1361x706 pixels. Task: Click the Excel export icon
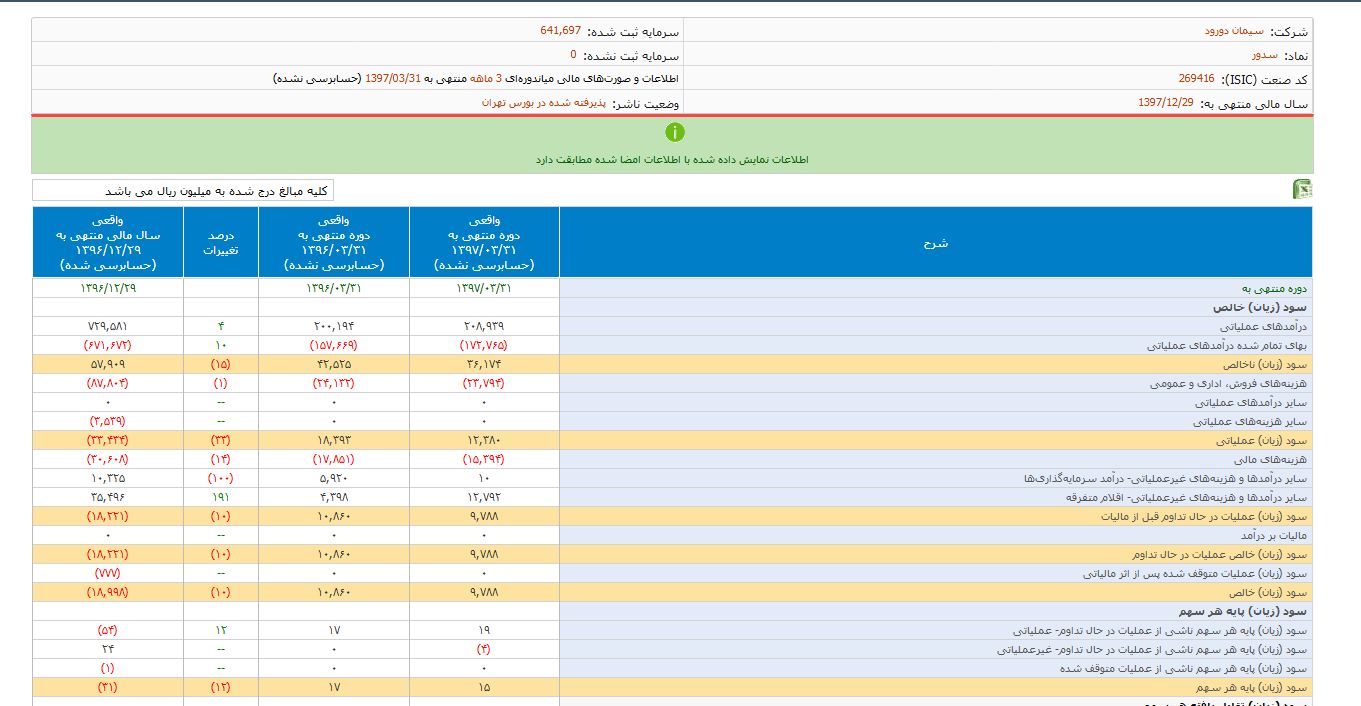[x=1302, y=190]
